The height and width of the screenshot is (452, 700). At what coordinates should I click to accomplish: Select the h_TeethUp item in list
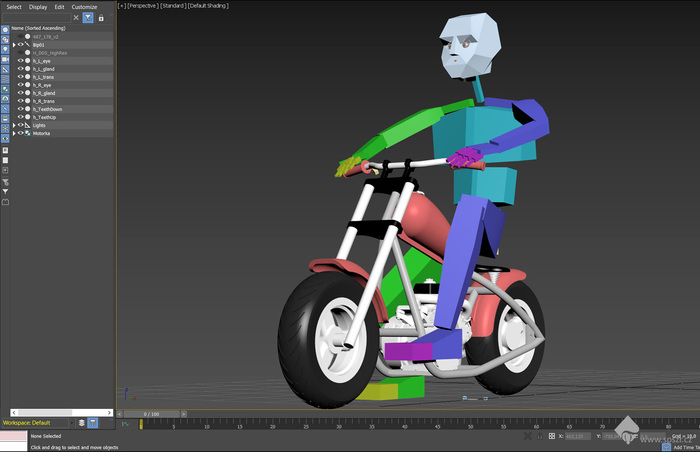click(x=44, y=117)
